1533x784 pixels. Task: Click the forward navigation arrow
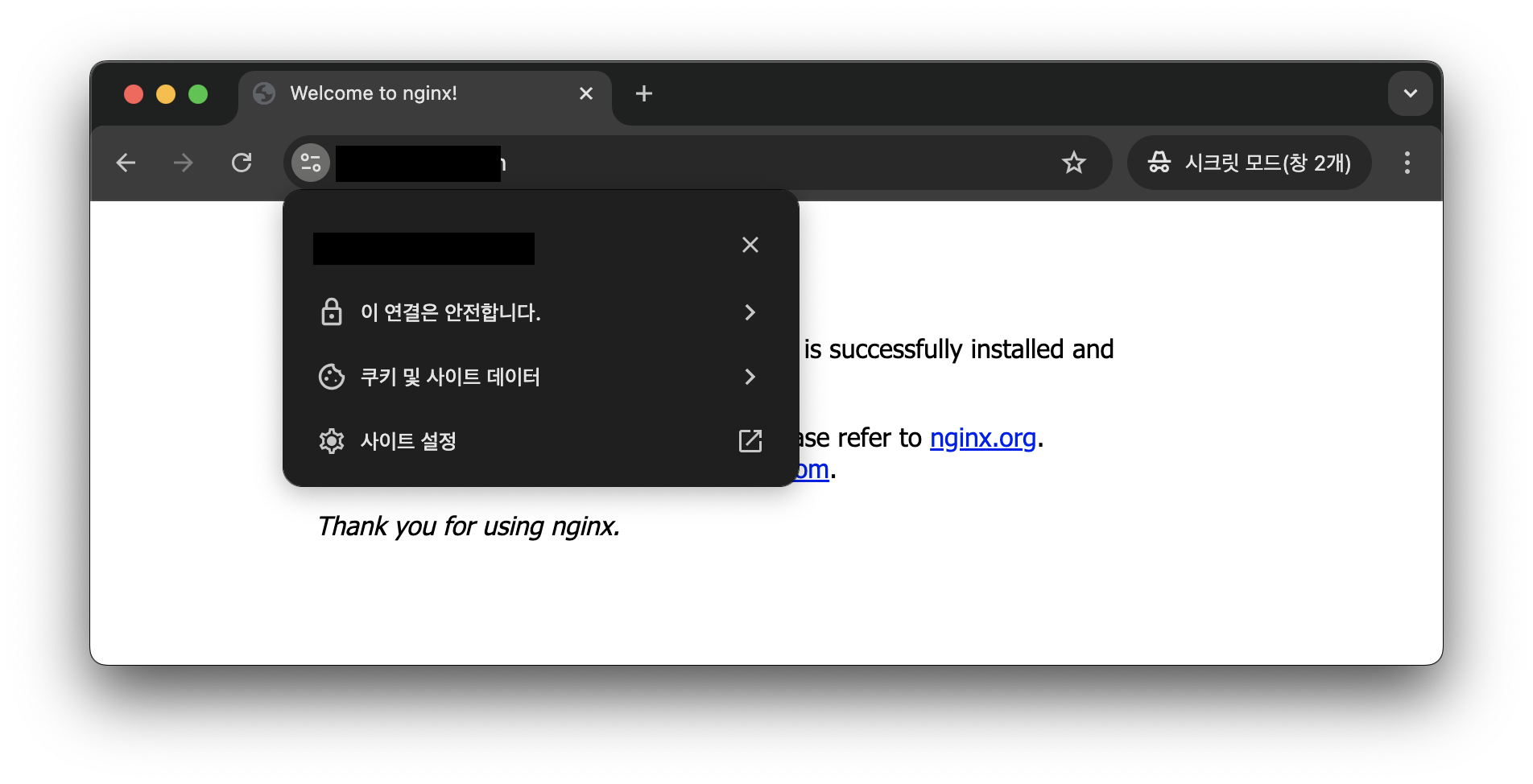click(x=184, y=163)
